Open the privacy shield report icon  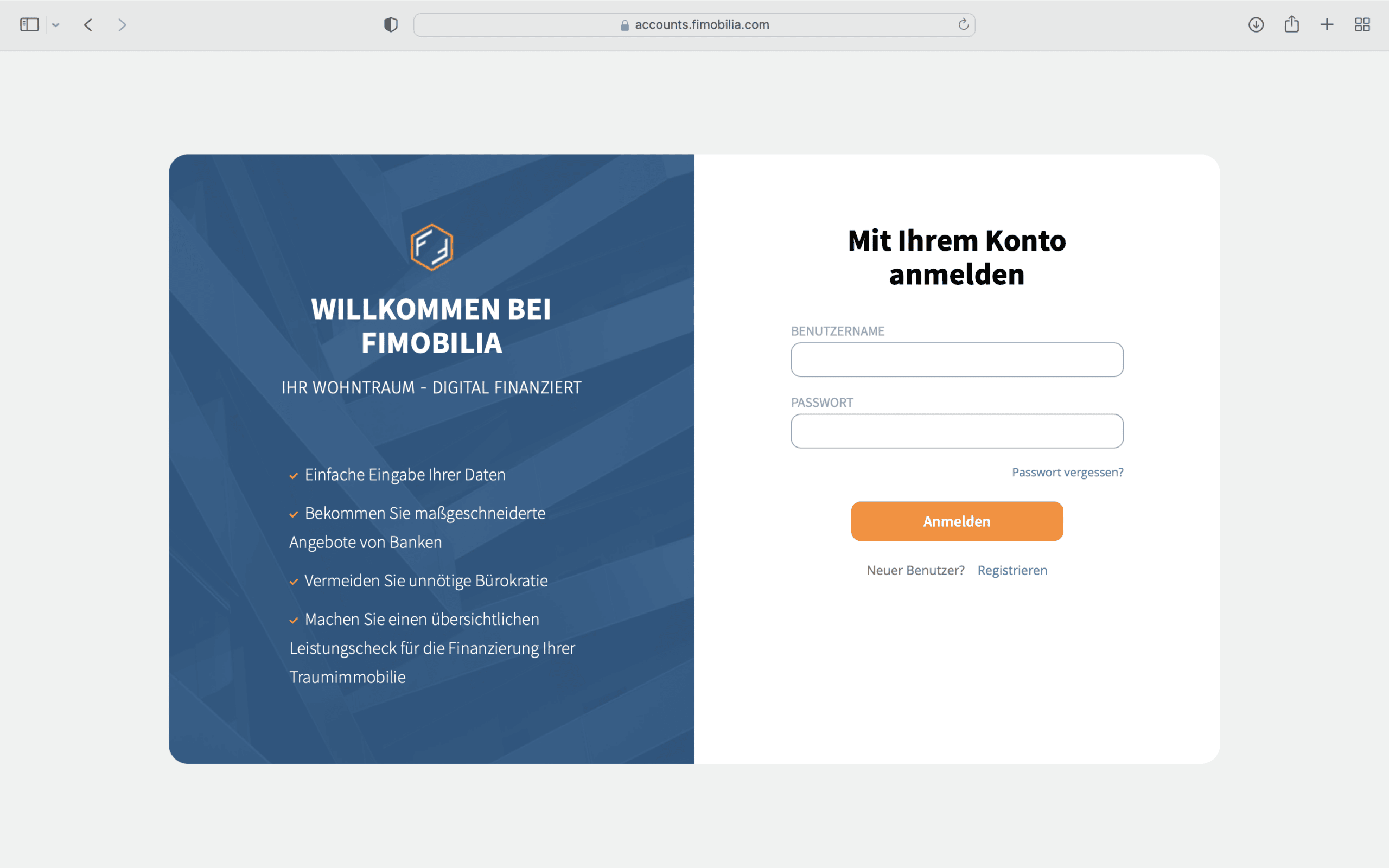pyautogui.click(x=391, y=25)
